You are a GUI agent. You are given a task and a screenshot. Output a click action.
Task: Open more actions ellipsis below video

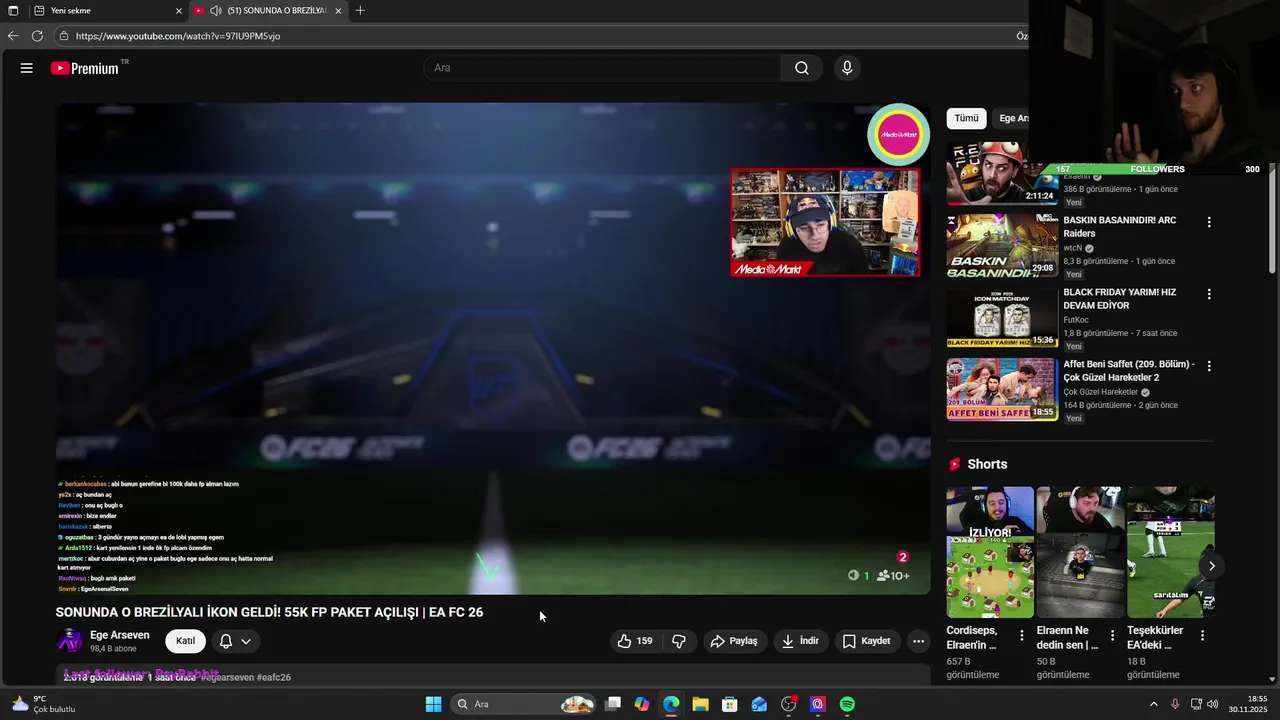point(918,641)
